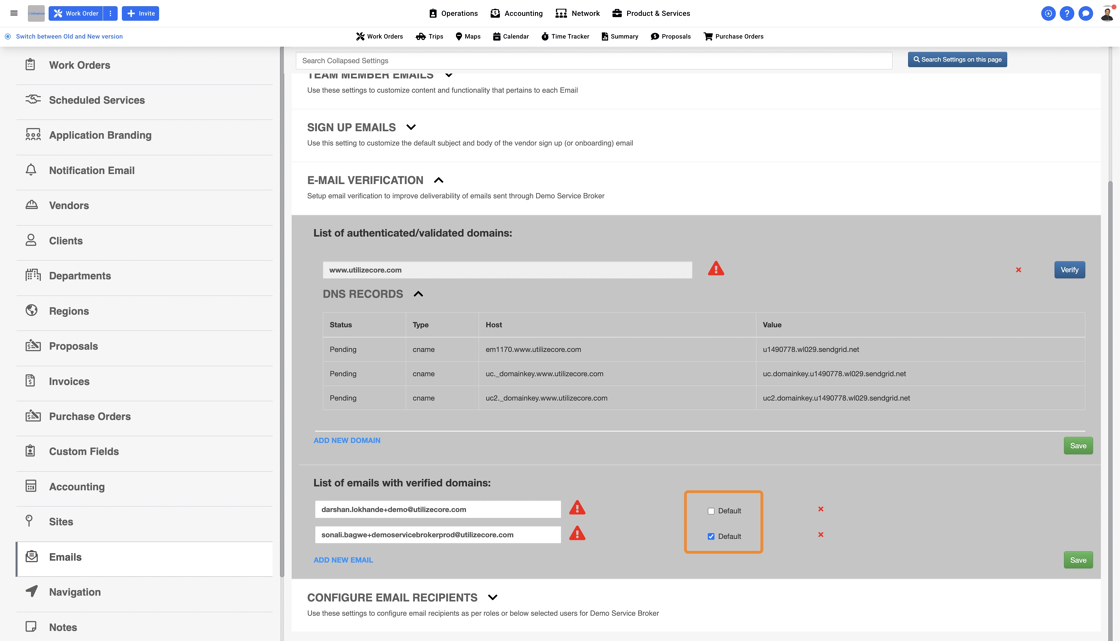Screen dimensions: 1120x641
Task: Delete sonali.bagwe email row
Action: pyautogui.click(x=821, y=535)
